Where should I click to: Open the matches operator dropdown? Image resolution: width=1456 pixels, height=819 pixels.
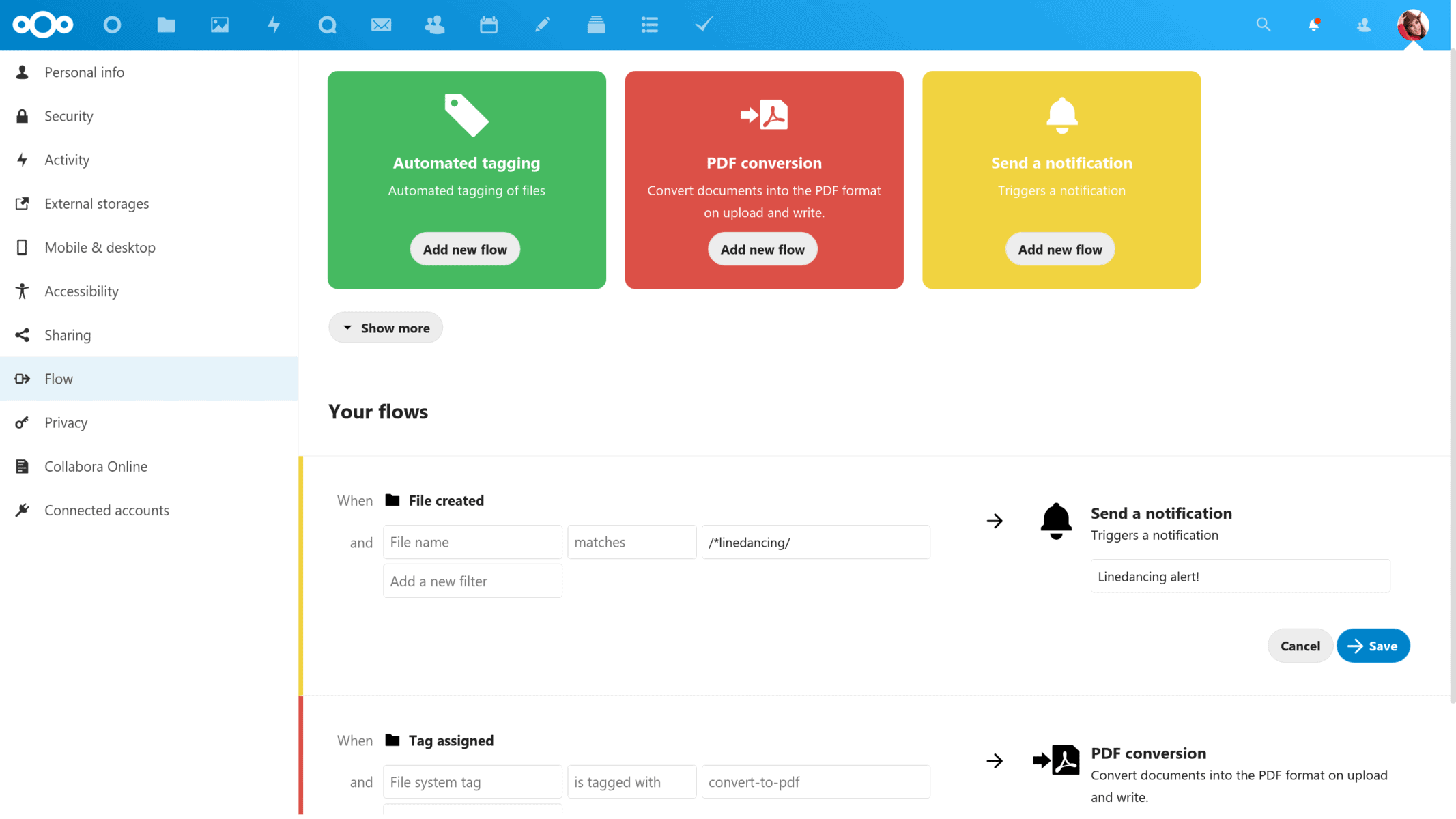pos(631,542)
